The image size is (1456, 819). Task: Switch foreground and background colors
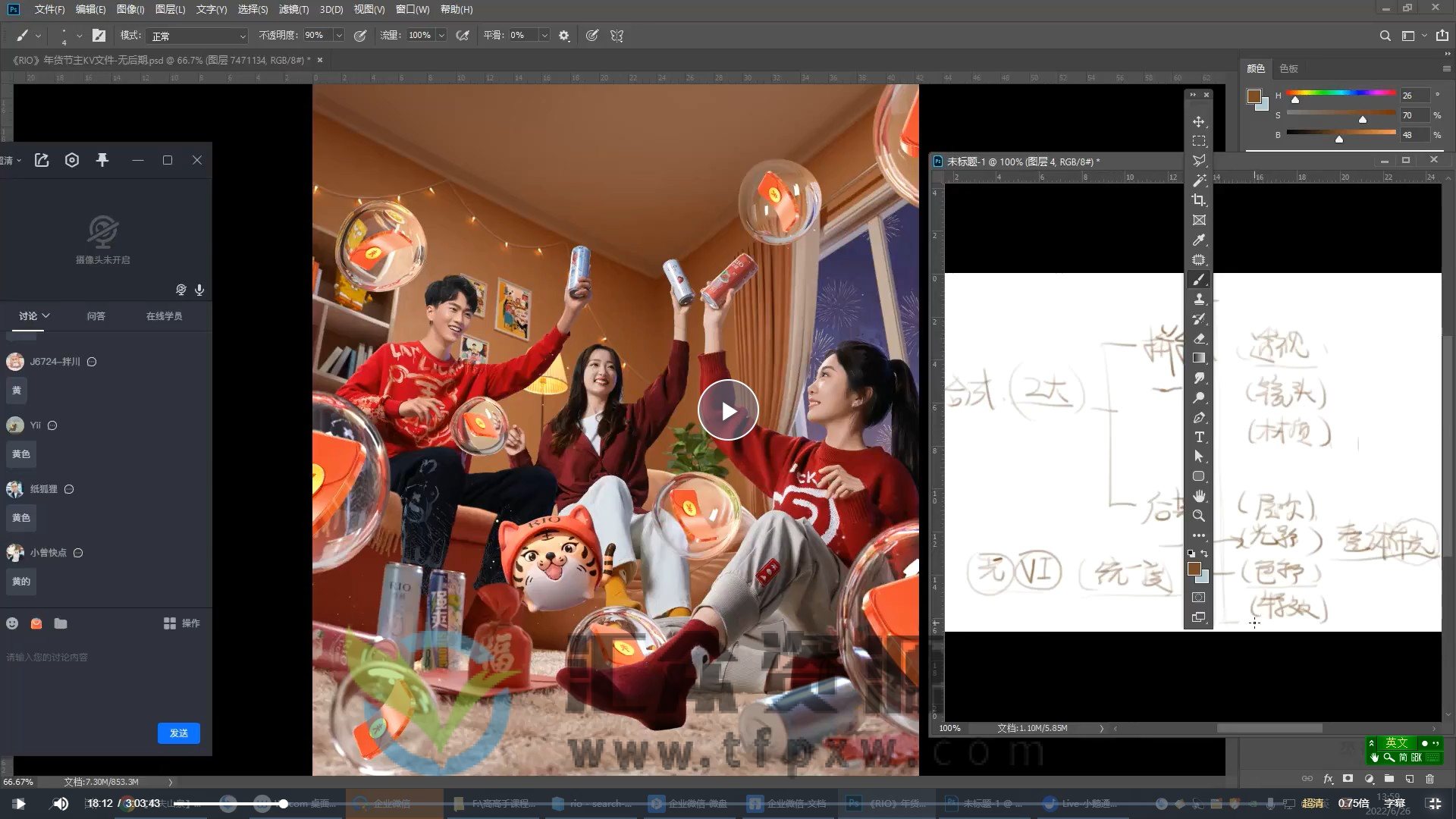pyautogui.click(x=1204, y=554)
